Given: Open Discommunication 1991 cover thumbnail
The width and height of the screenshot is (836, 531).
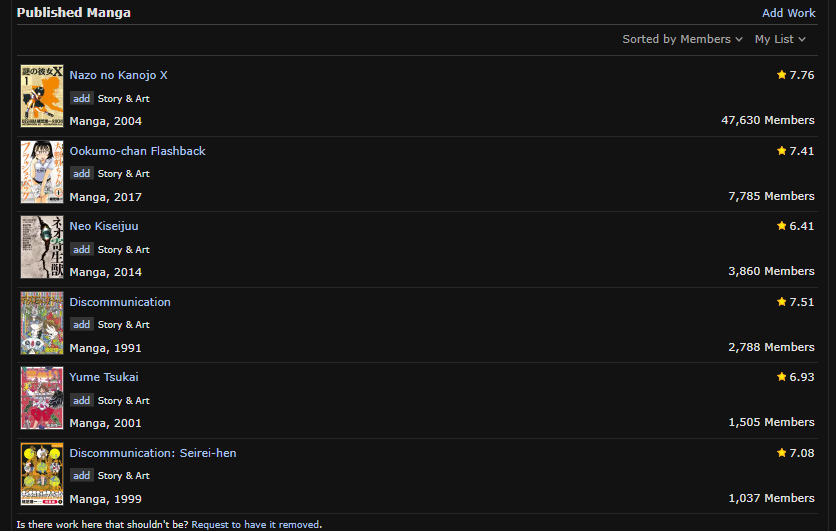Looking at the screenshot, I should coord(42,323).
